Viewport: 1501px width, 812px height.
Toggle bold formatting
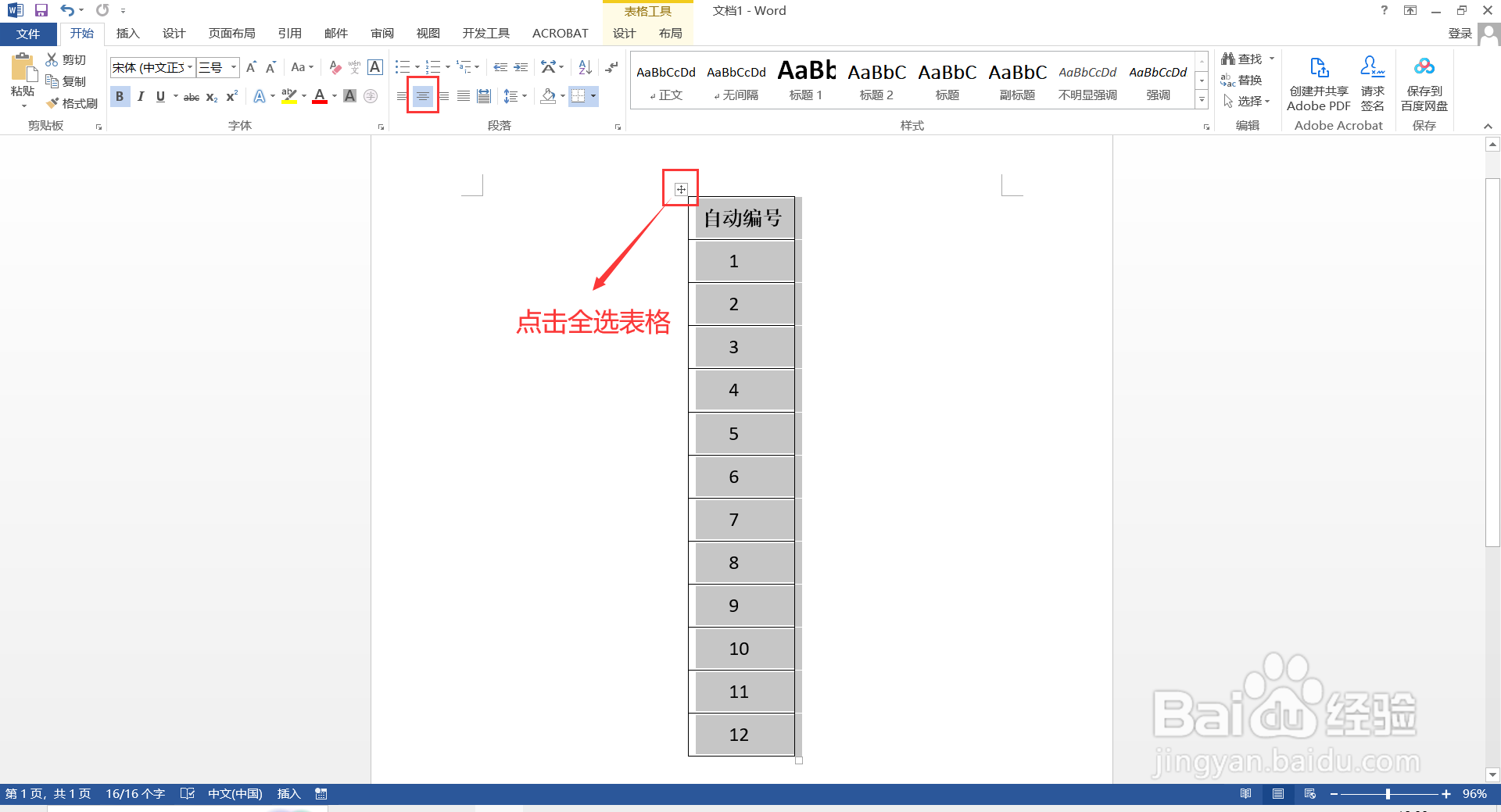[x=120, y=96]
